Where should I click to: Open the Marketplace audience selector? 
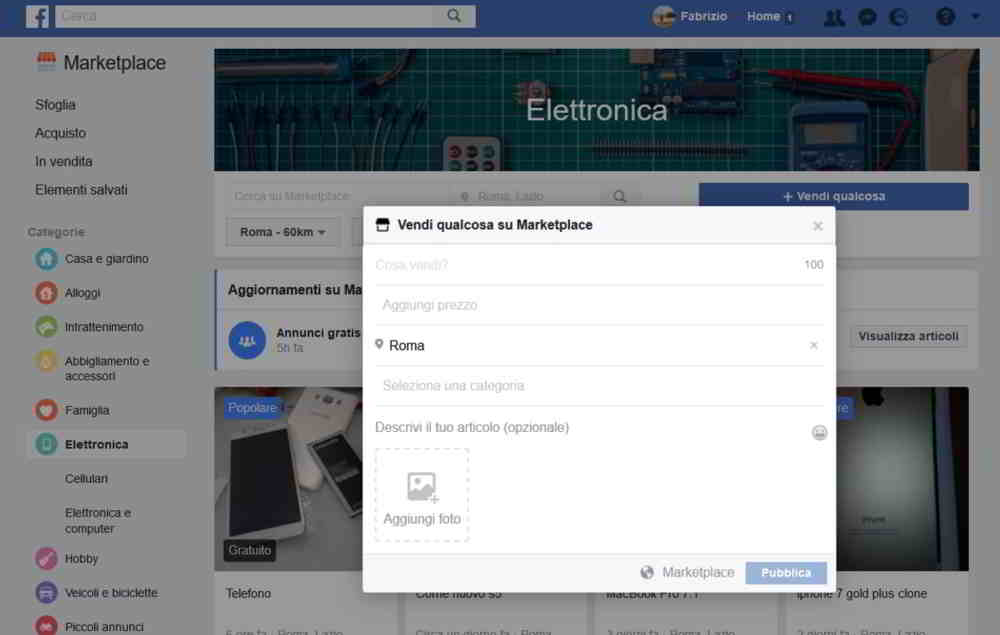tap(687, 573)
